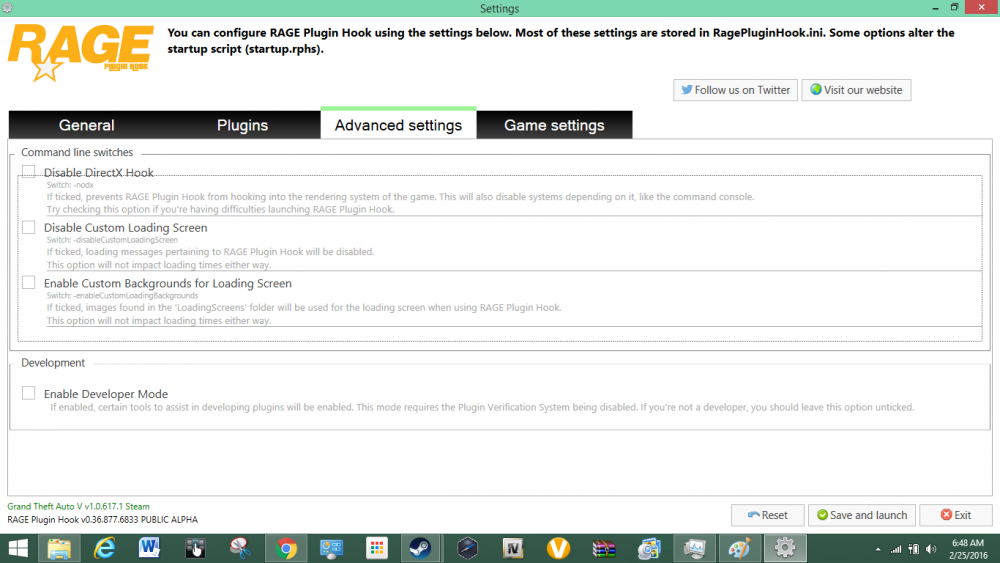Click the Development group label
The image size is (1000, 563).
[x=53, y=363]
